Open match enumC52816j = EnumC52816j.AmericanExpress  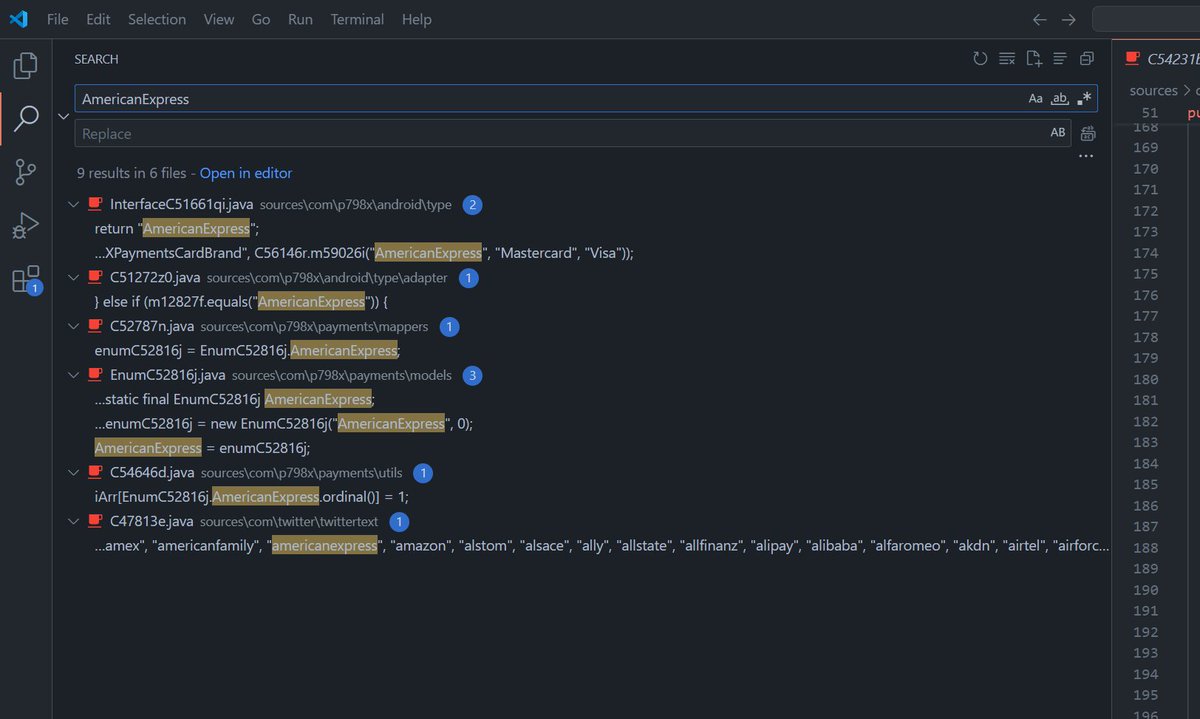pos(247,350)
